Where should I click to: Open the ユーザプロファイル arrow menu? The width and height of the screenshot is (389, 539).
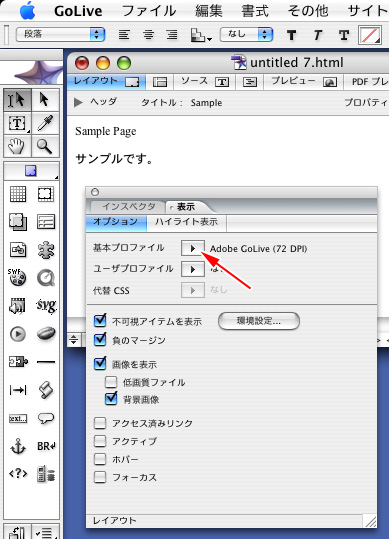click(193, 270)
